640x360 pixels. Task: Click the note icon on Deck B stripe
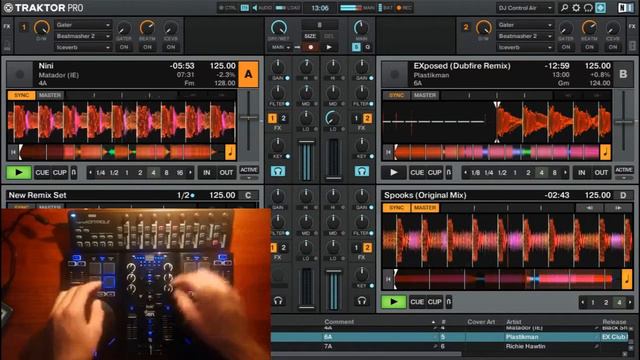coord(605,152)
